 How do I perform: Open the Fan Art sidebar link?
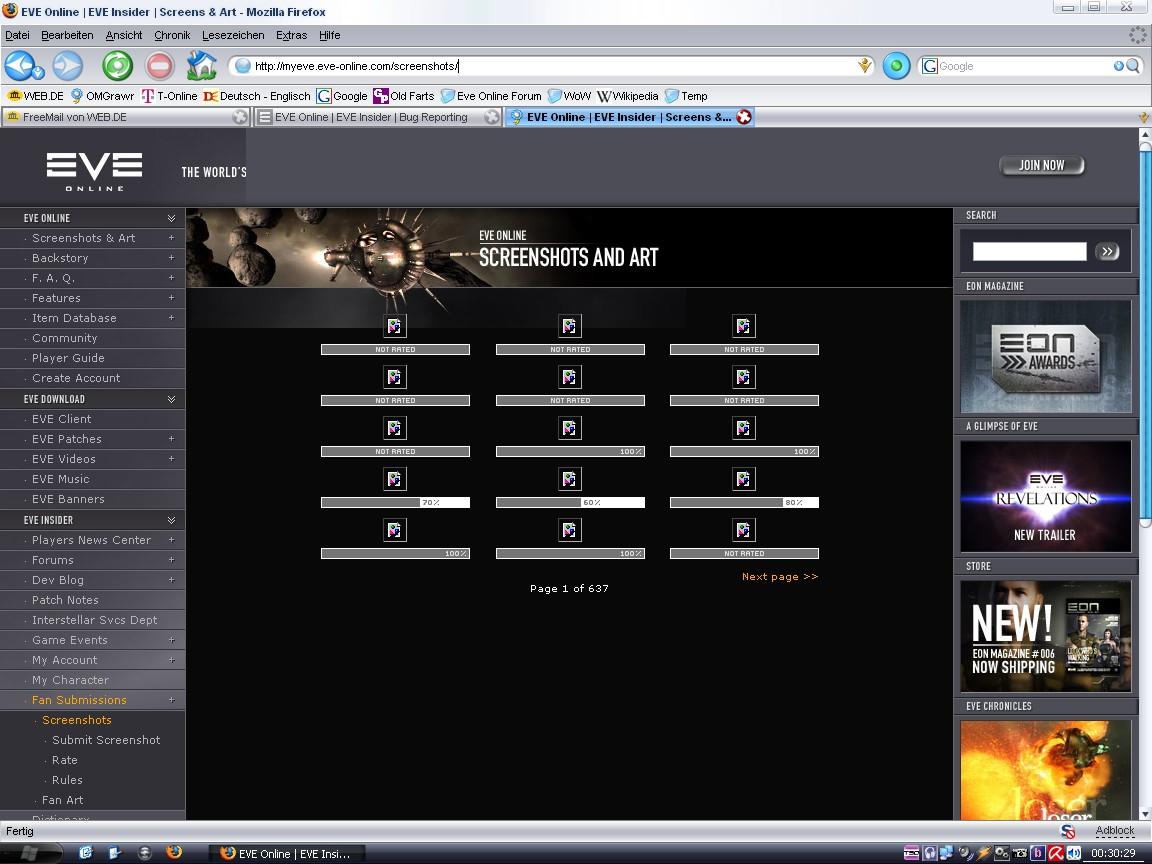pos(62,800)
